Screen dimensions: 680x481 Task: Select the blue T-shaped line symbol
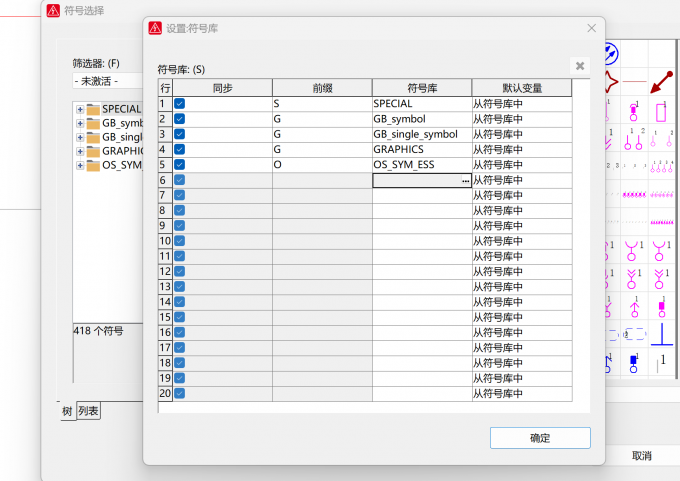662,334
